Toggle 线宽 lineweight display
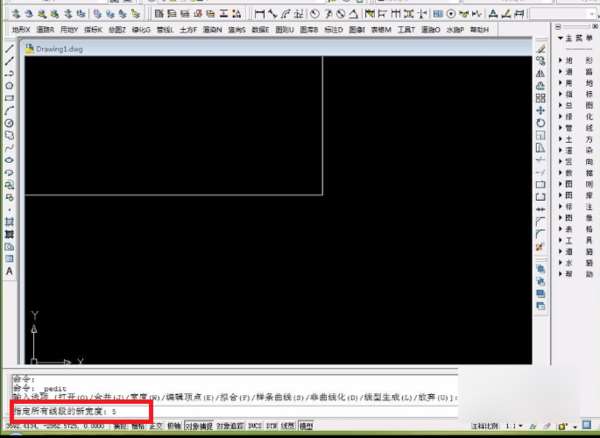 click(288, 426)
